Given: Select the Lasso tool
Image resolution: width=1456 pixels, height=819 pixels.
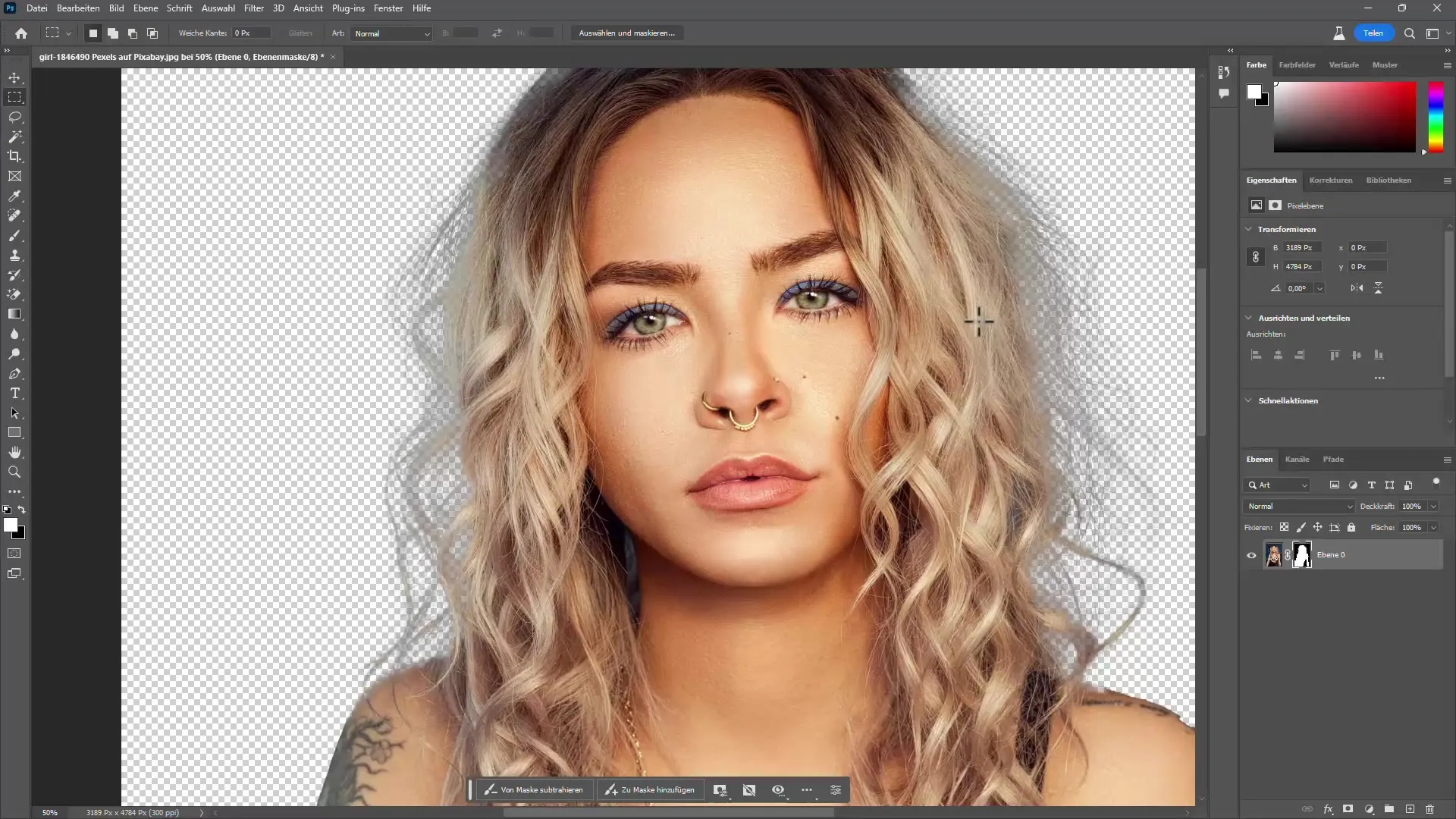Looking at the screenshot, I should [15, 117].
